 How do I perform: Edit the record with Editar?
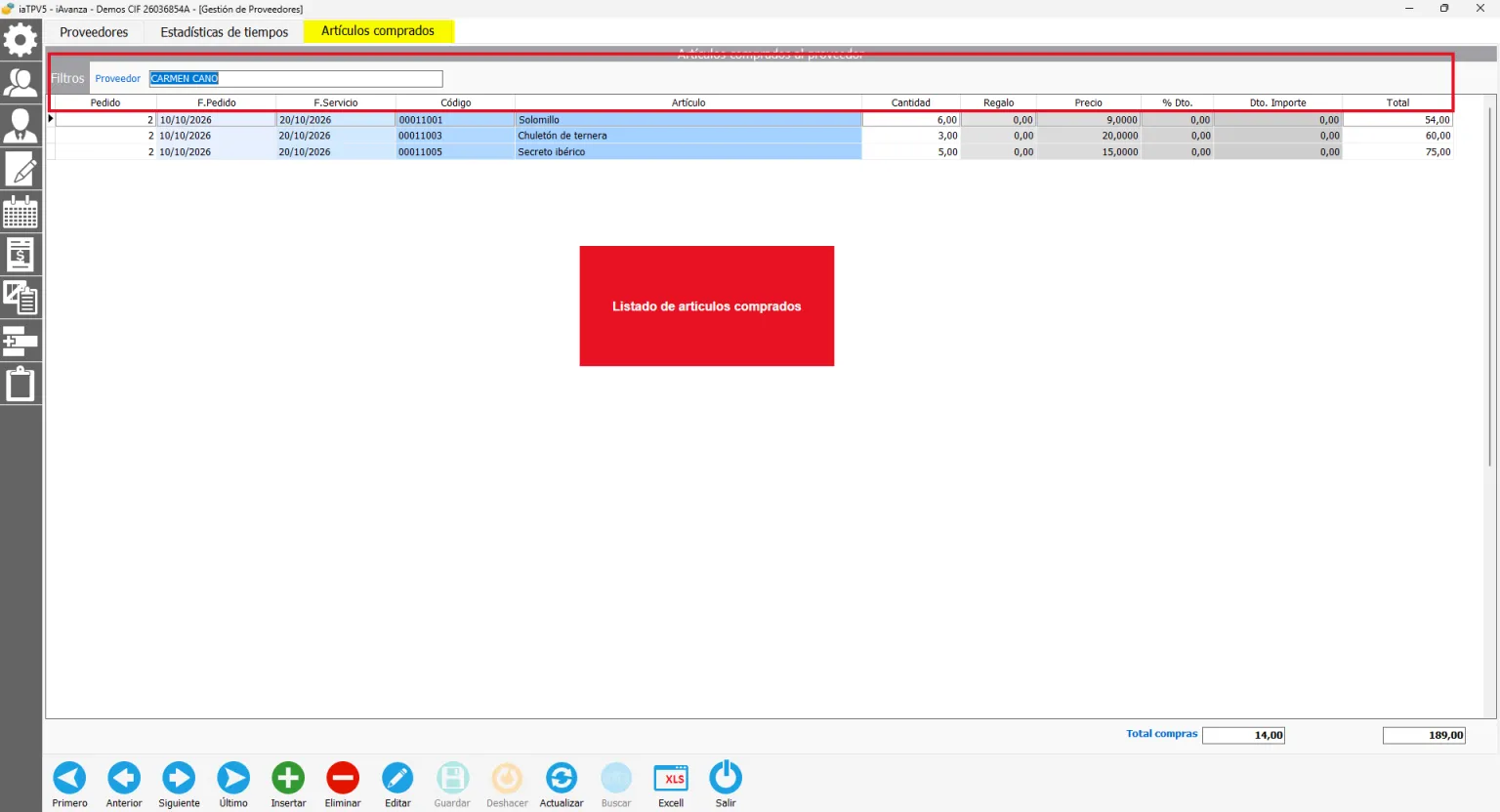tap(397, 785)
